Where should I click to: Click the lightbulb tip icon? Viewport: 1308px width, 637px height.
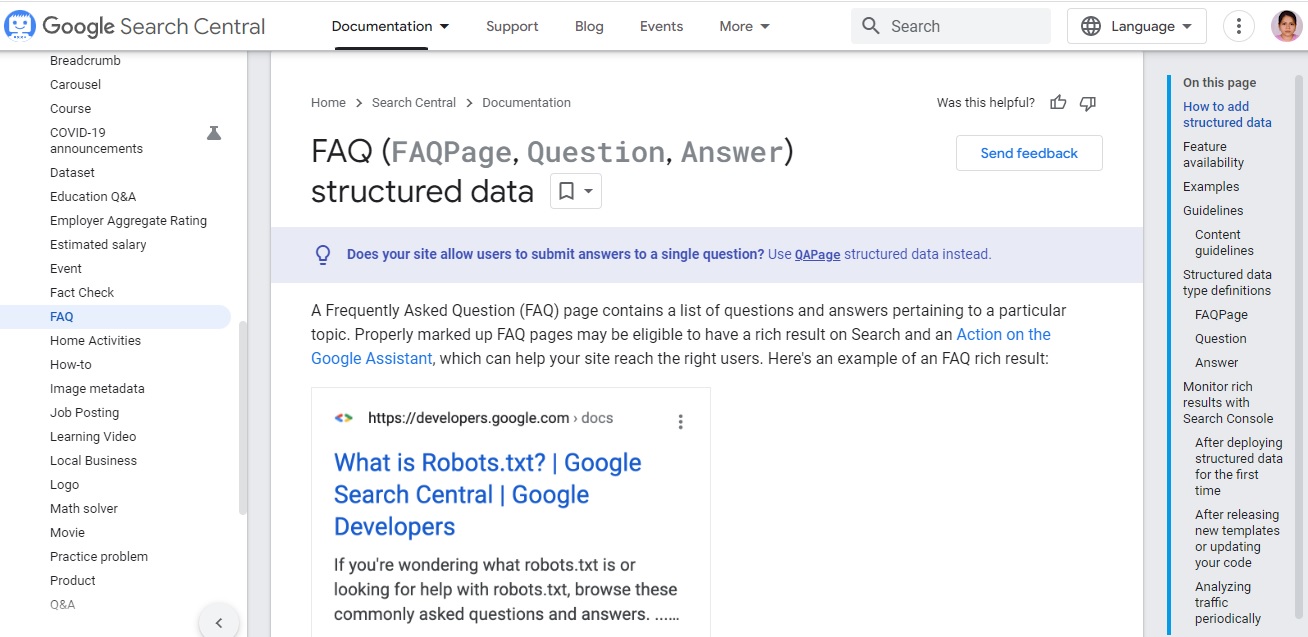click(323, 255)
